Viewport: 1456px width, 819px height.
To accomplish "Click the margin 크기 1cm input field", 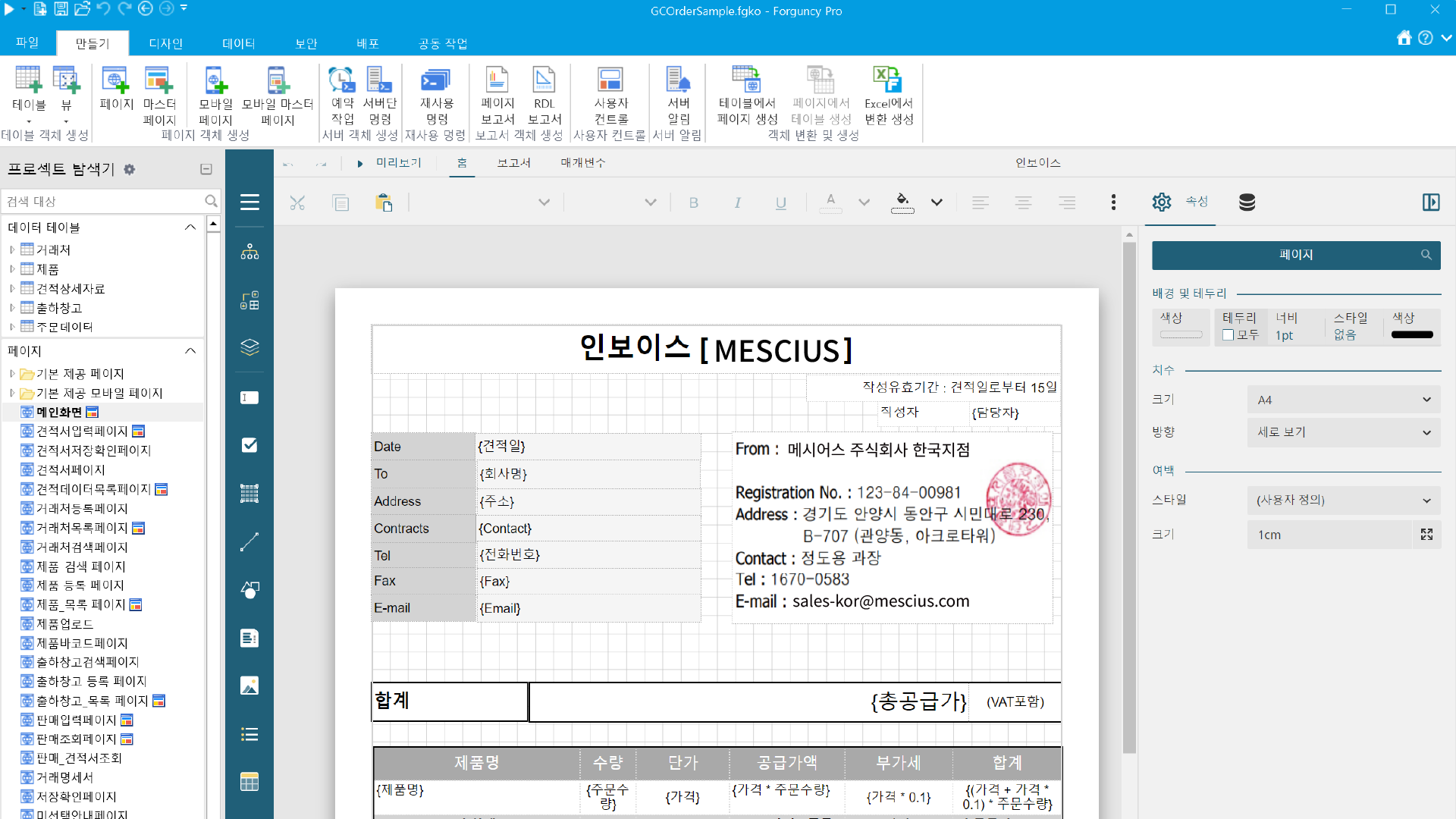I will pos(1331,535).
